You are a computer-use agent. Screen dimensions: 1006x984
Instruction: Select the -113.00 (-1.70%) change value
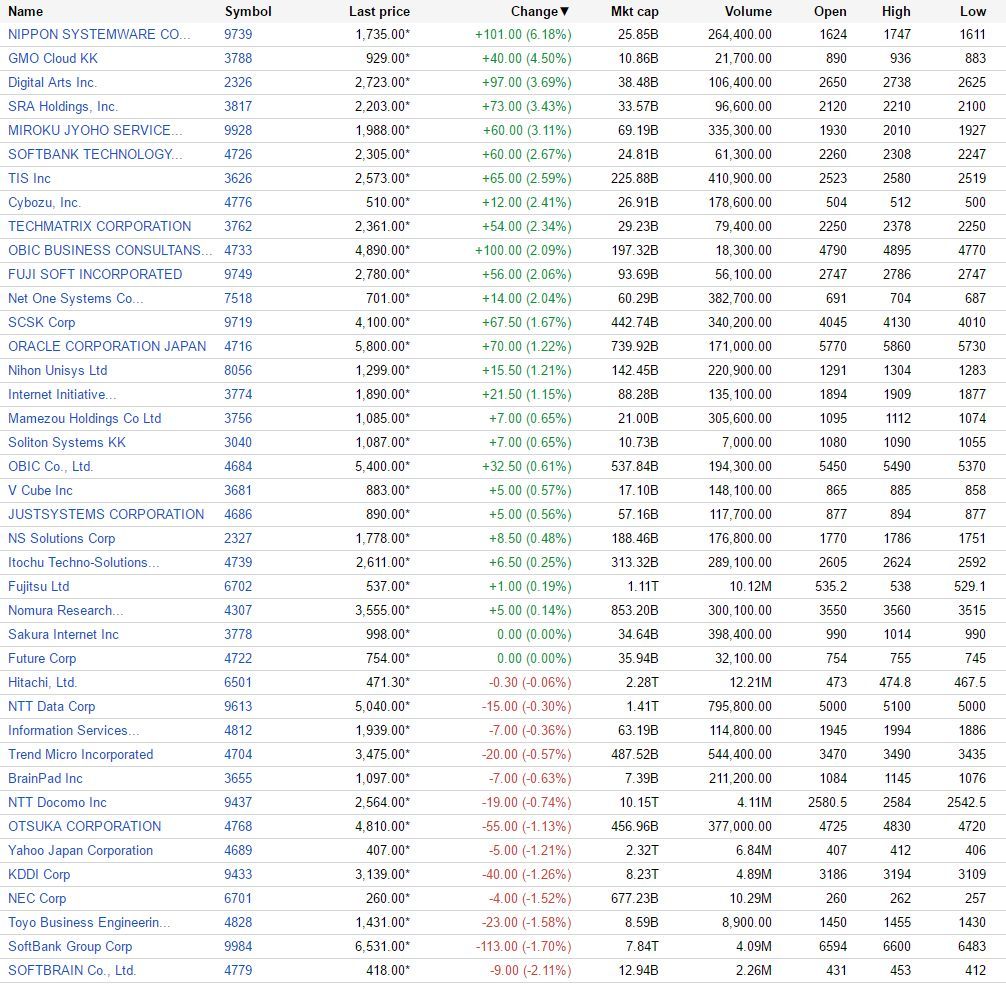tap(524, 946)
